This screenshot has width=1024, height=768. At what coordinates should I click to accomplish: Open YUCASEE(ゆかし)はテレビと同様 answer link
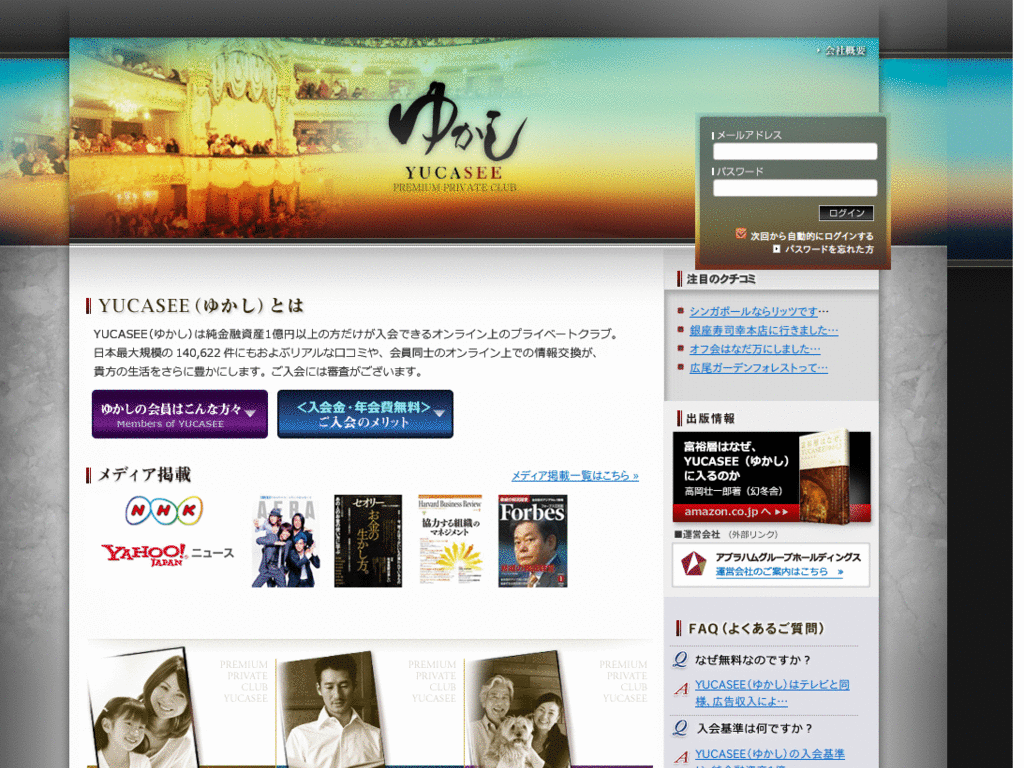[x=772, y=693]
